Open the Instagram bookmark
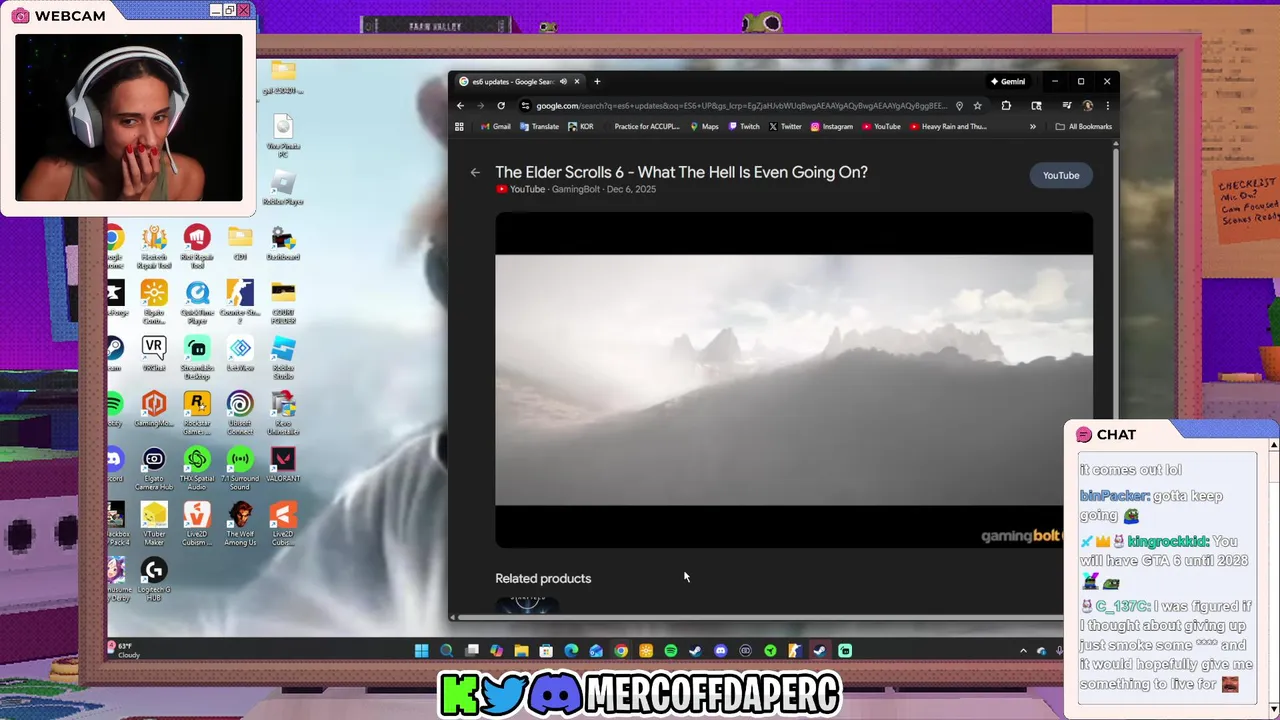Viewport: 1280px width, 720px height. (x=832, y=127)
